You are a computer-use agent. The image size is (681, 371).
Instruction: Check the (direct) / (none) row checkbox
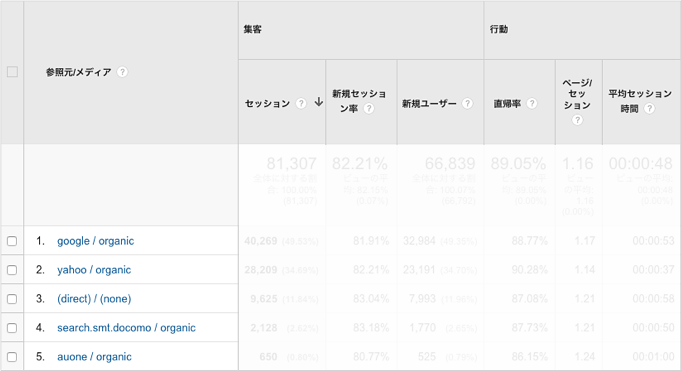[x=12, y=299]
